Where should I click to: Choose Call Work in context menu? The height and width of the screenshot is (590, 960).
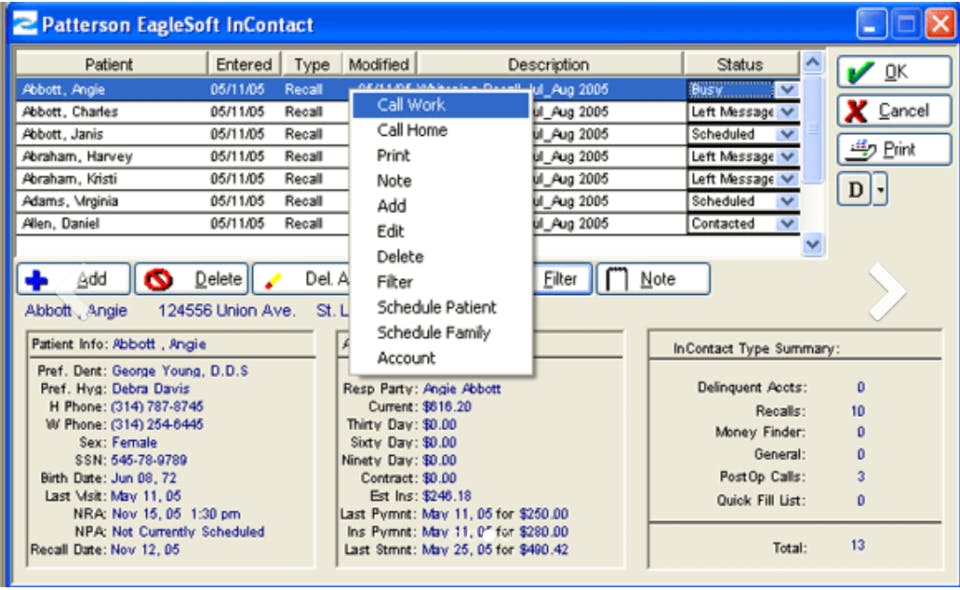coord(440,105)
